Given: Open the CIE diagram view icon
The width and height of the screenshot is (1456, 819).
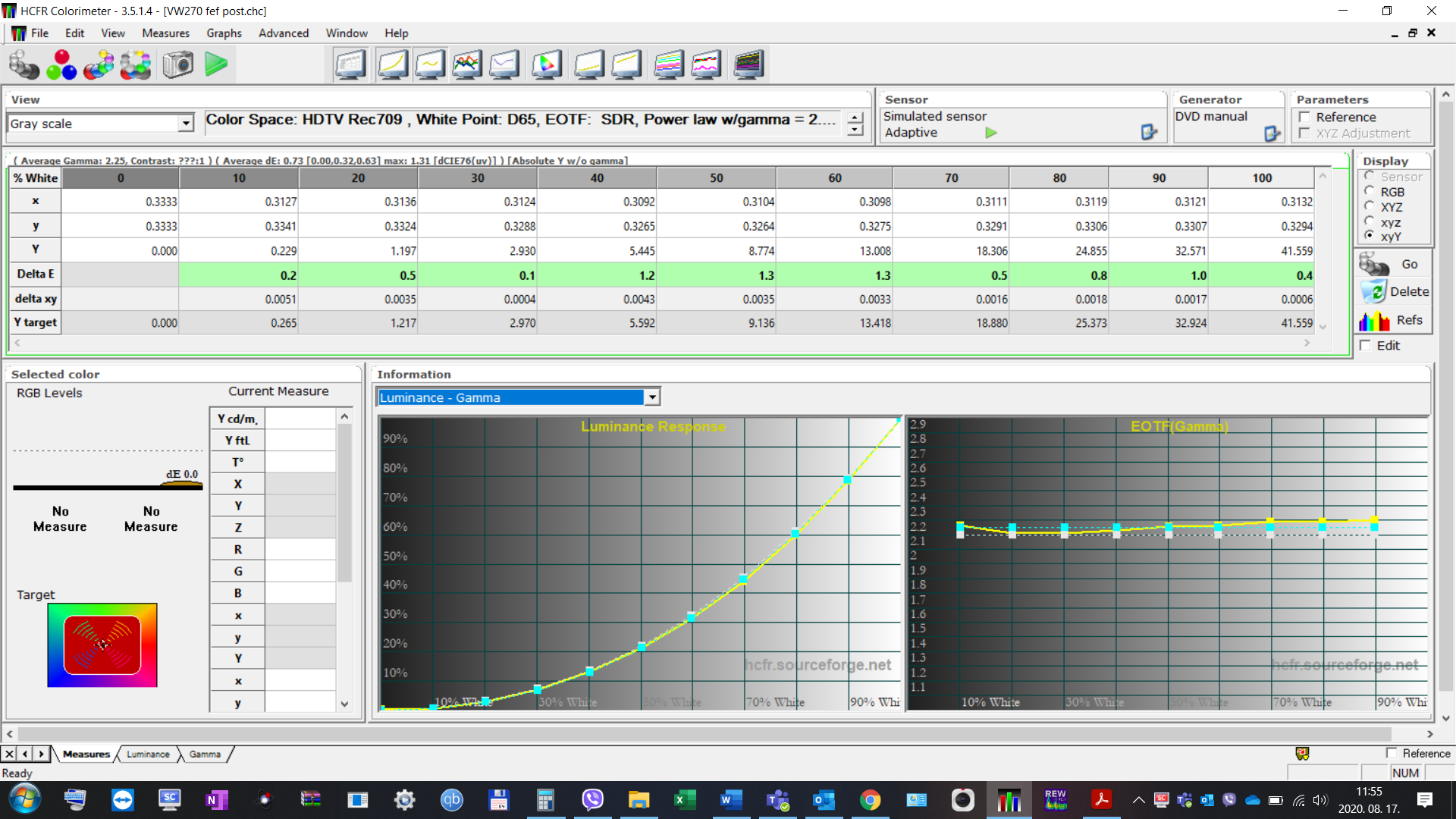Looking at the screenshot, I should click(x=546, y=64).
